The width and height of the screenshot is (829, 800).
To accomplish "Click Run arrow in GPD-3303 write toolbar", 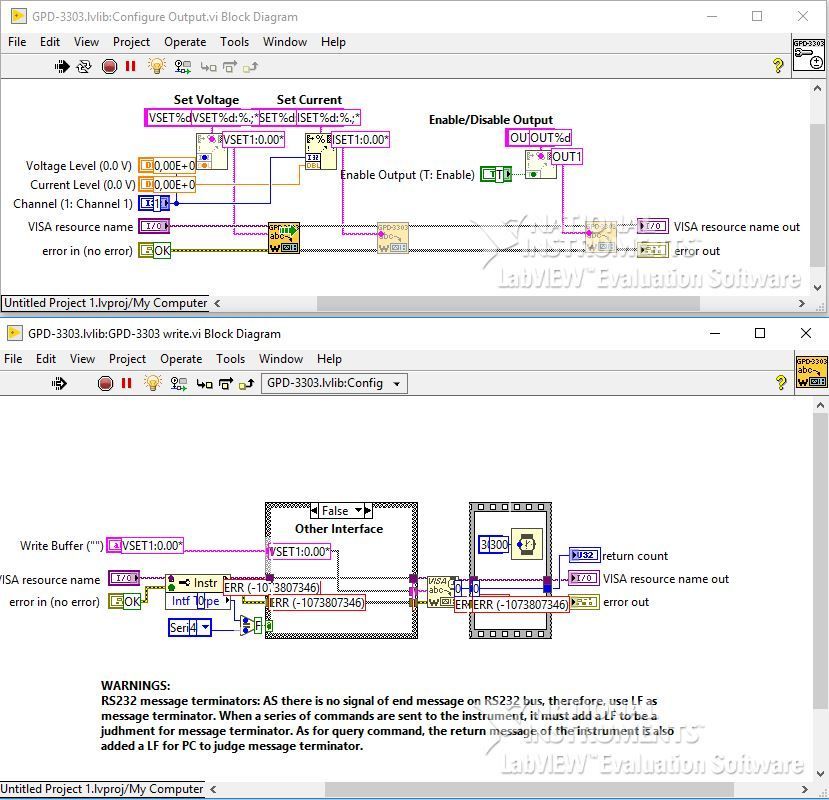I will [x=59, y=383].
